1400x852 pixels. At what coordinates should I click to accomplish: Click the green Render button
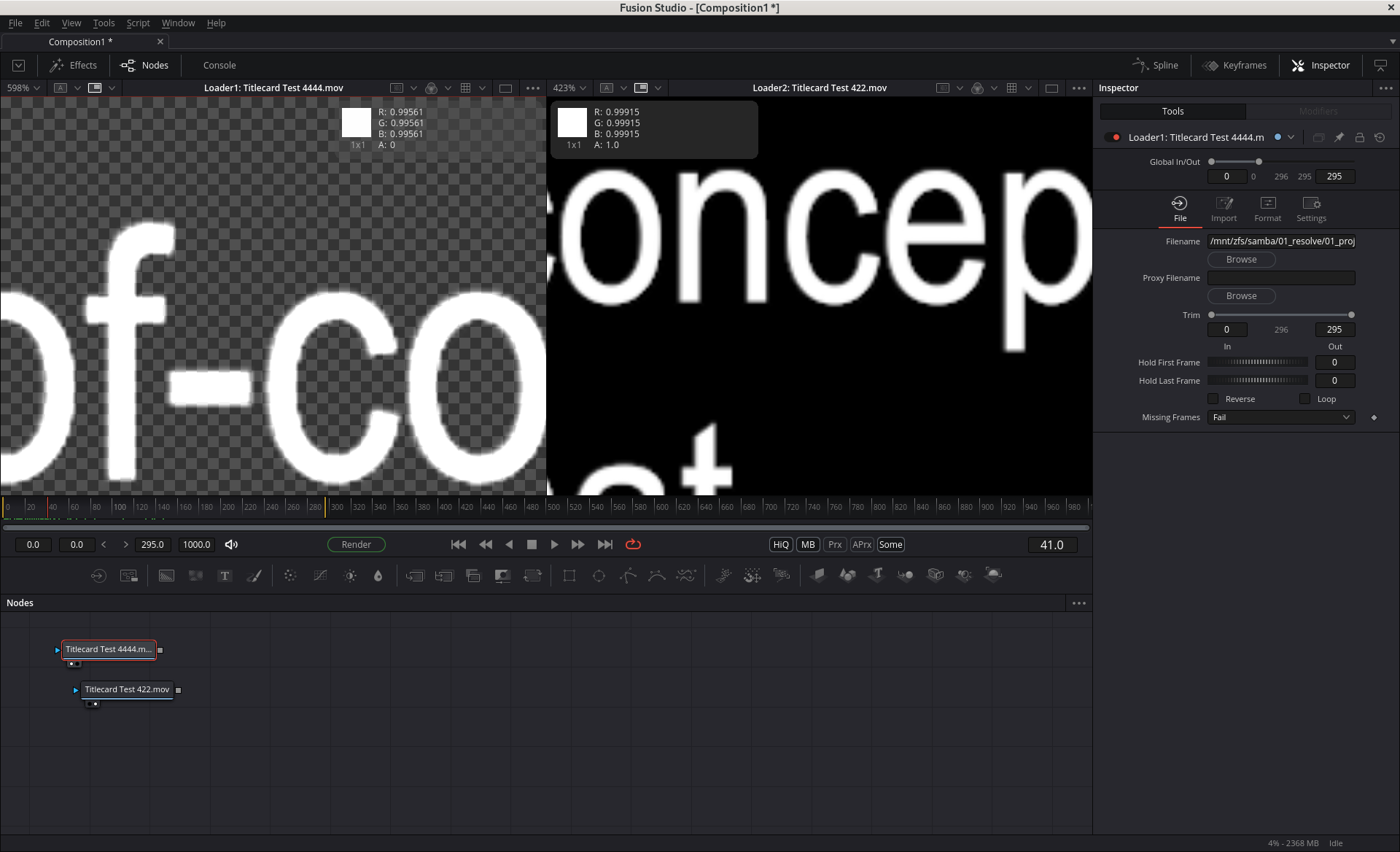pos(356,545)
